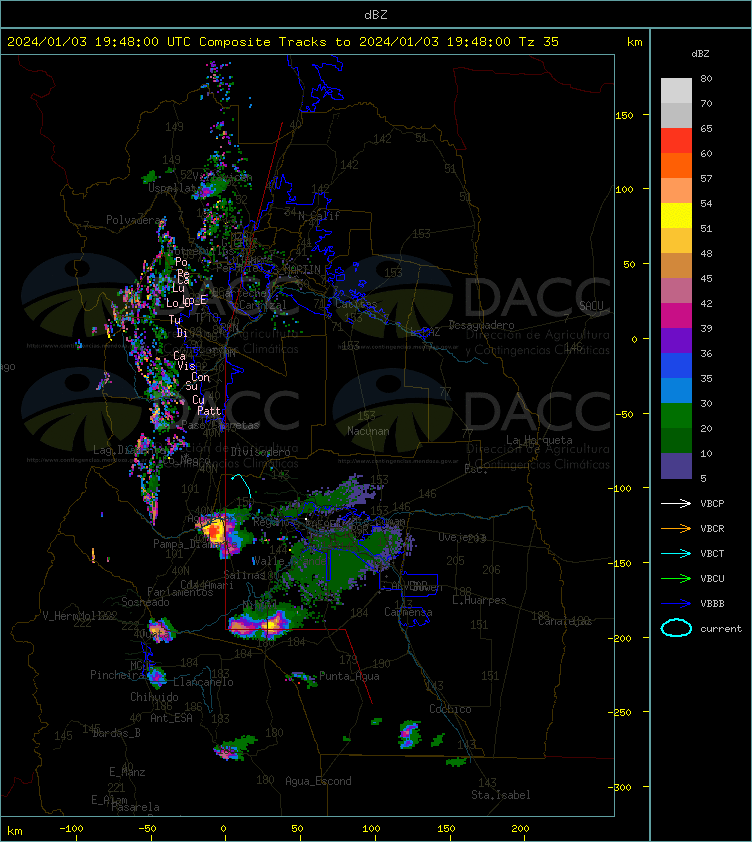Click the cyan 'current' ellipse legend icon
Screen dimensions: 752x842
[676, 628]
